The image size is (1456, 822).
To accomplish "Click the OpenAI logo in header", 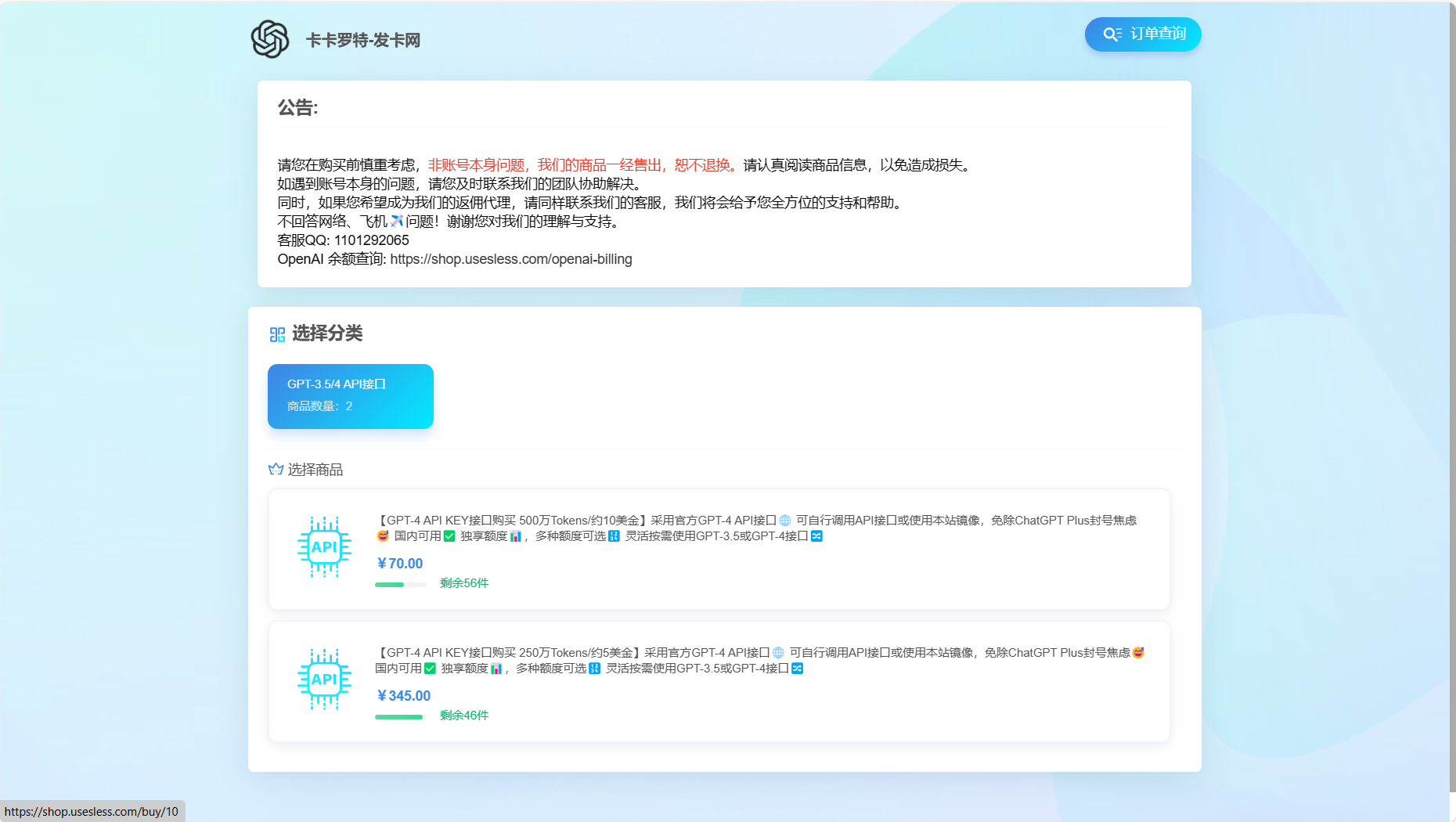I will pos(270,39).
